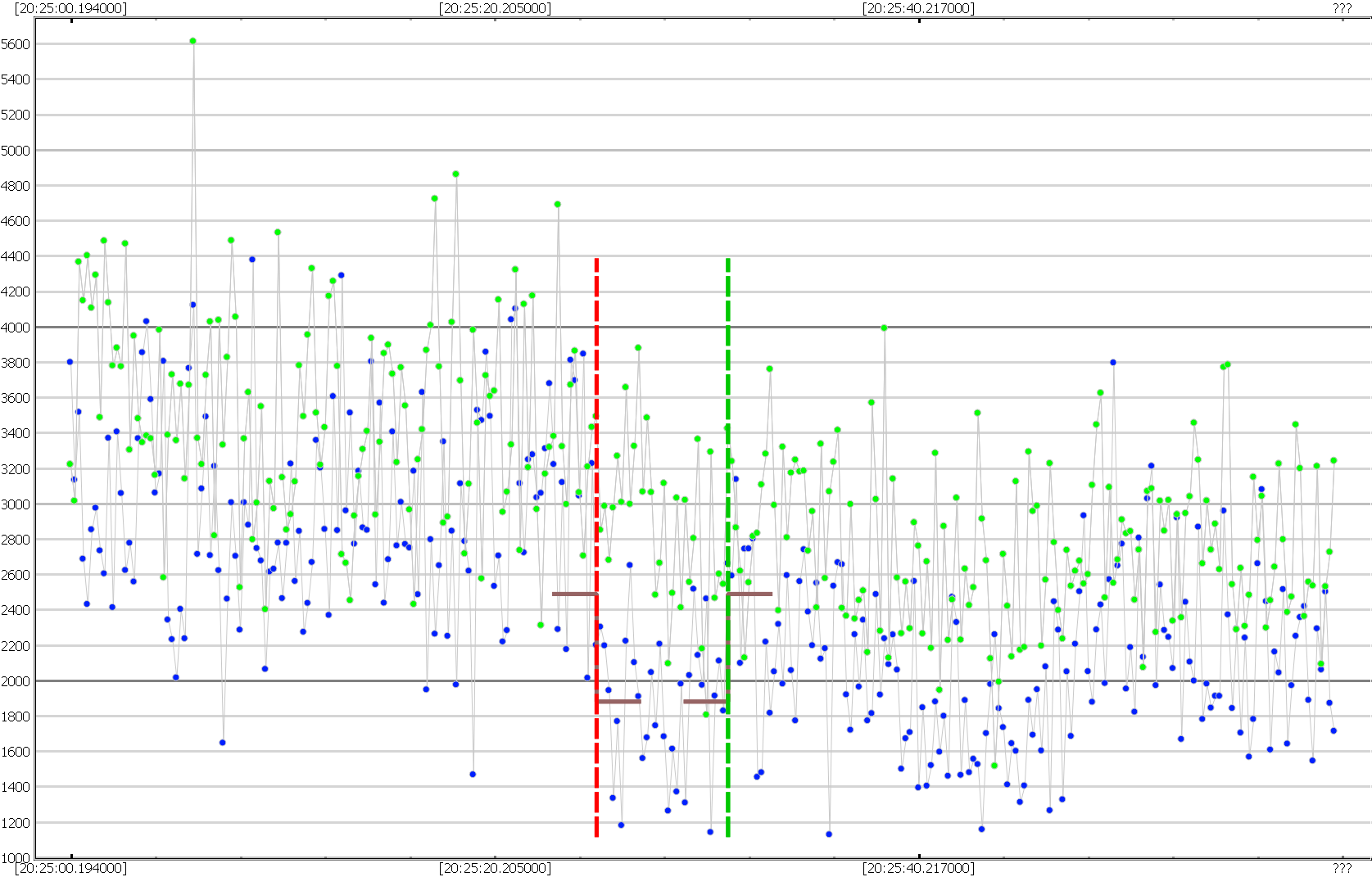Viewport: 1372px width, 877px height.
Task: Click top axis label [20:25:20.205000]
Action: [495, 8]
